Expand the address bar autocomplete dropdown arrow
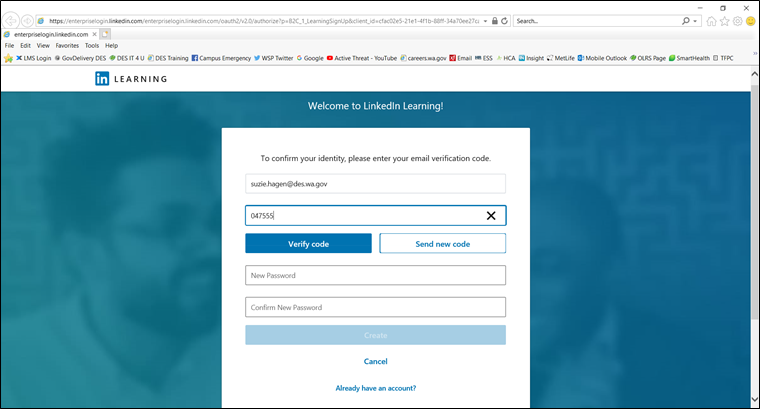 pos(485,21)
